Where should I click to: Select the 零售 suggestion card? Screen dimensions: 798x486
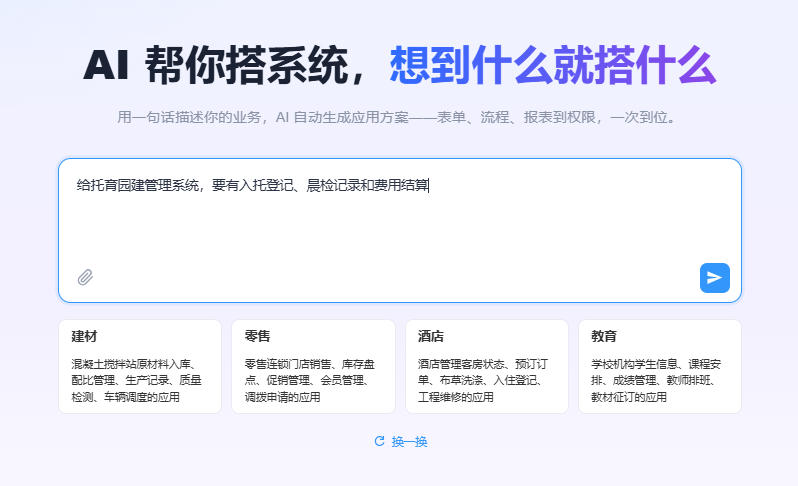point(314,366)
